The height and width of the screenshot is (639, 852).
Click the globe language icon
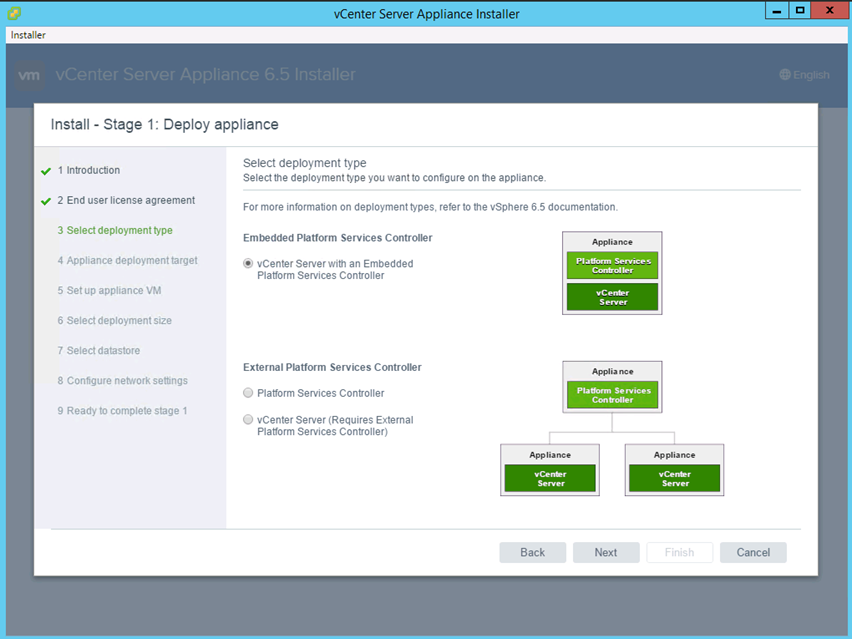tap(785, 75)
